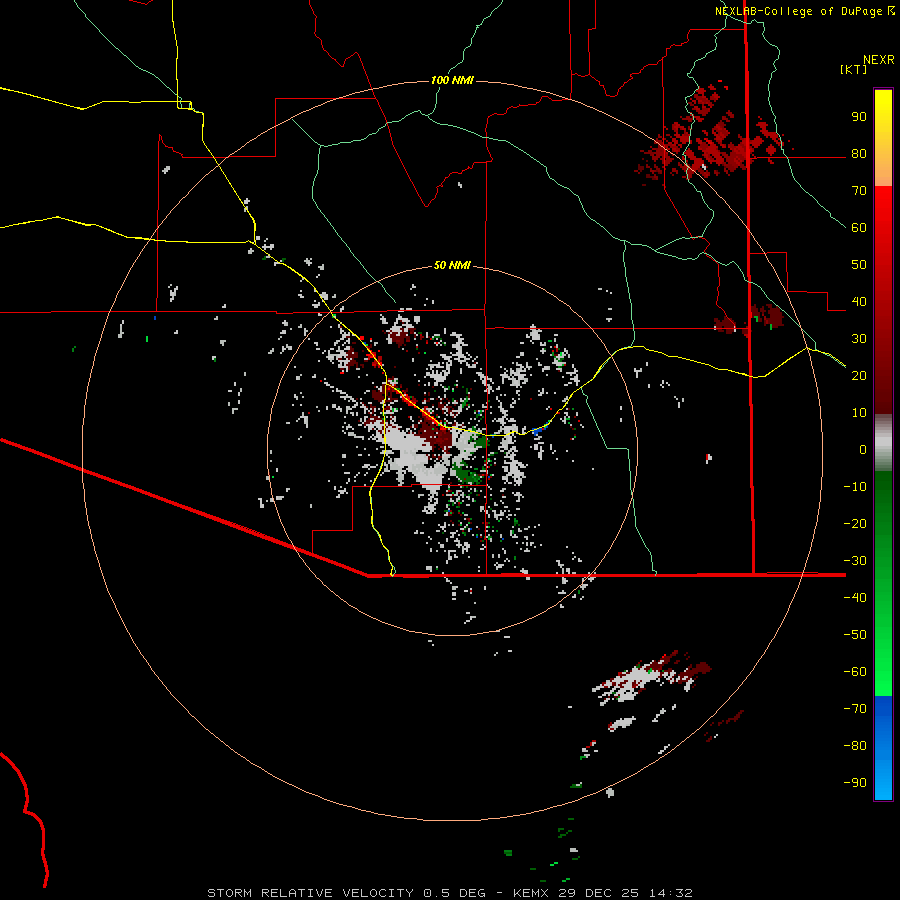
Task: Click the -40 scale value
Action: point(855,598)
